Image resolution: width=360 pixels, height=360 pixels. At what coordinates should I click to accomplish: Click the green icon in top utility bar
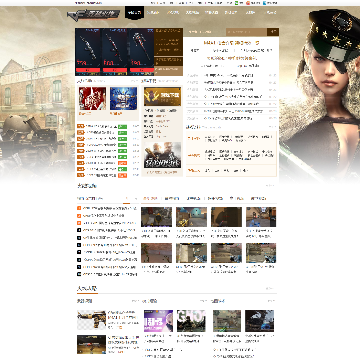(x=237, y=3)
